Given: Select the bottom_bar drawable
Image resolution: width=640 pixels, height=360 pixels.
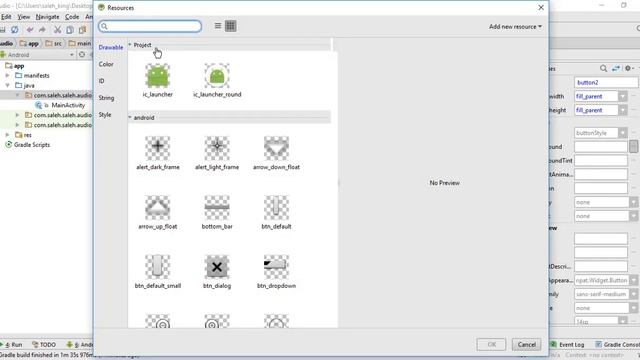Looking at the screenshot, I should coord(217,212).
